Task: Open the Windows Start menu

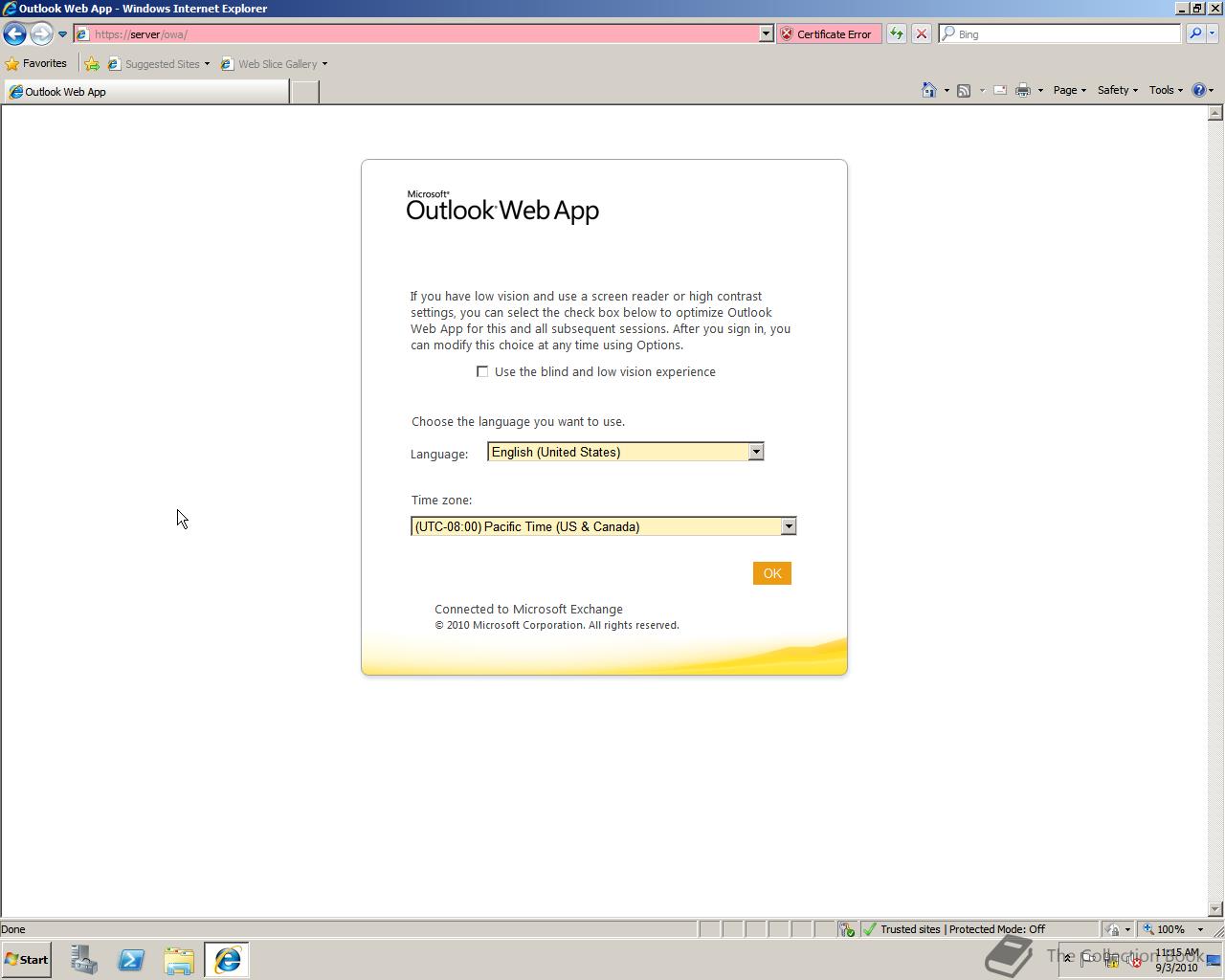Action: [27, 960]
